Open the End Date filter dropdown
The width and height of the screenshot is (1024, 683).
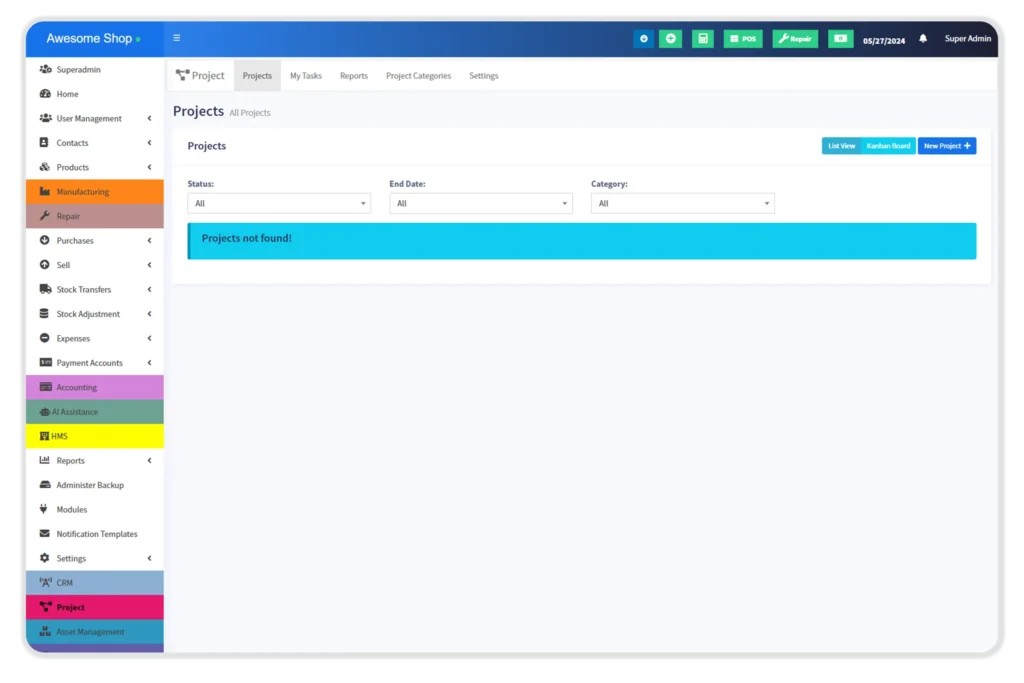[x=481, y=203]
